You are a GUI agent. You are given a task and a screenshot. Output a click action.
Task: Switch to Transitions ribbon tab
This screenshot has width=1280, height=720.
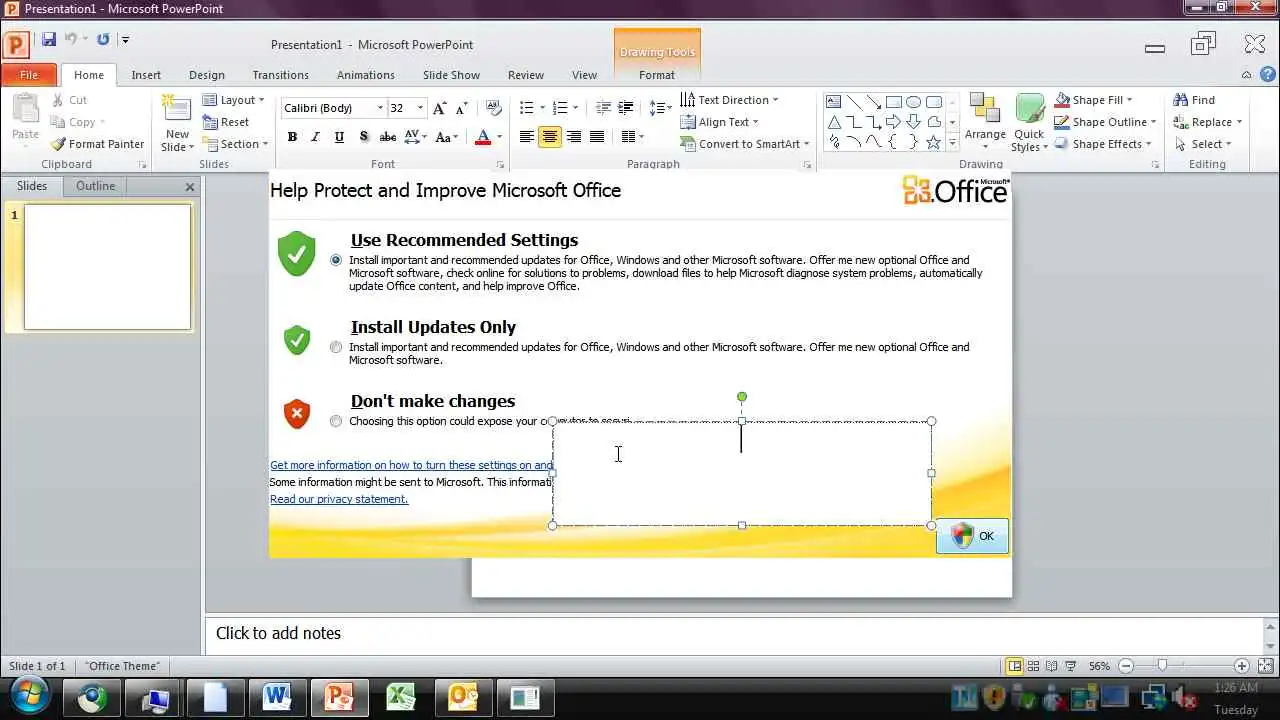(x=281, y=75)
